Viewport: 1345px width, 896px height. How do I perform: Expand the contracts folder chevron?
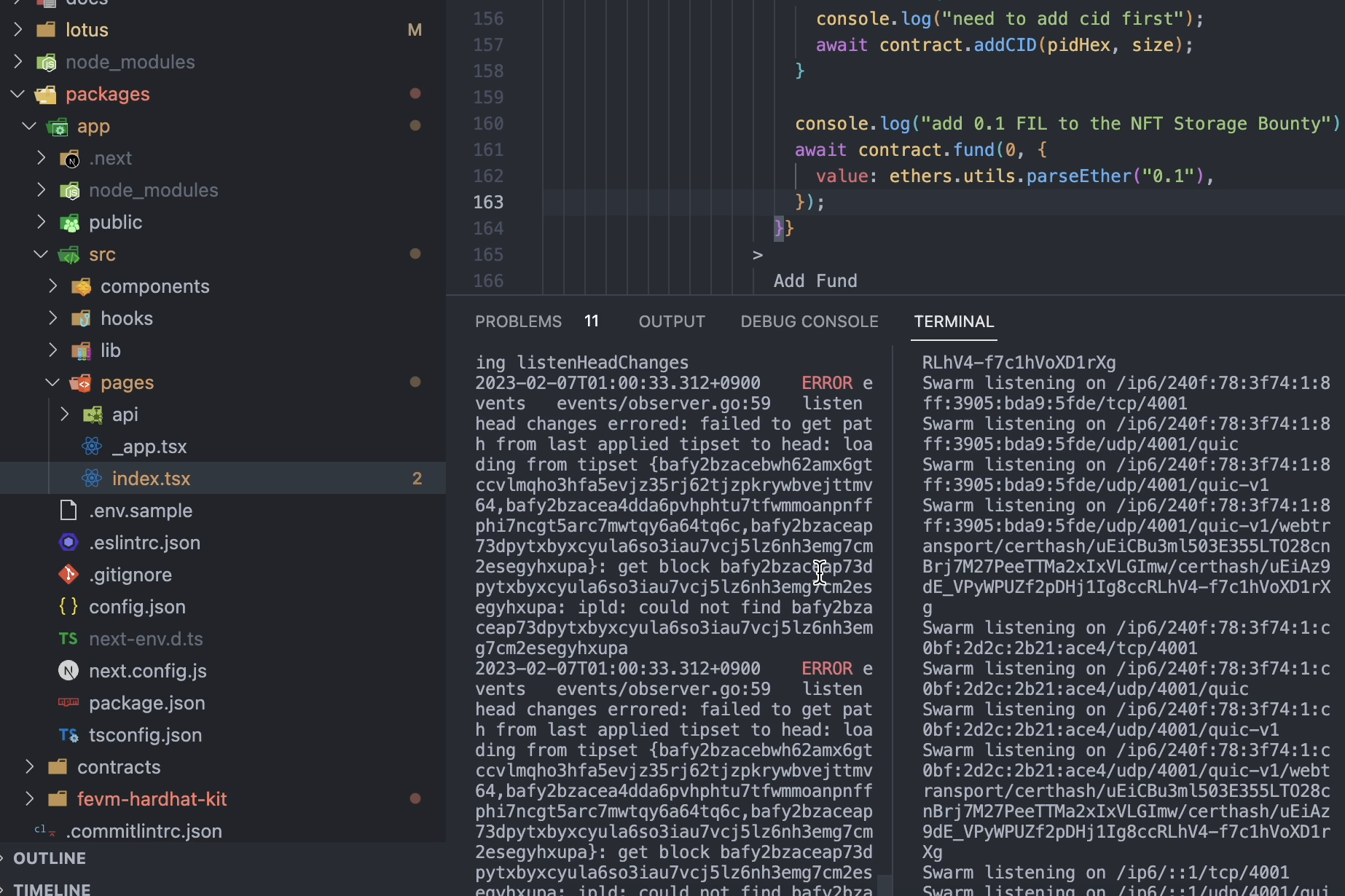pyautogui.click(x=30, y=767)
